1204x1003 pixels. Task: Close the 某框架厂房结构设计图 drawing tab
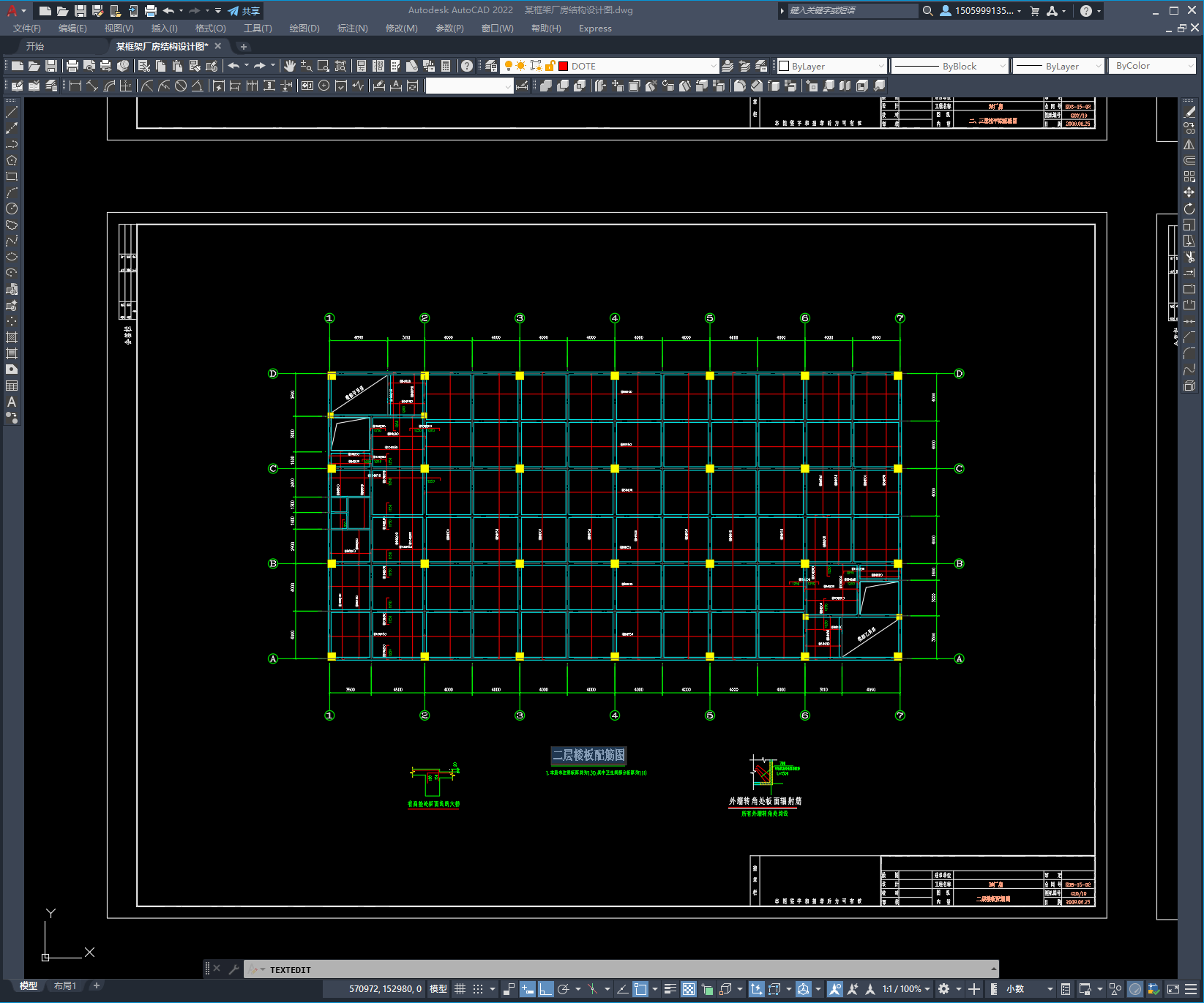point(217,46)
